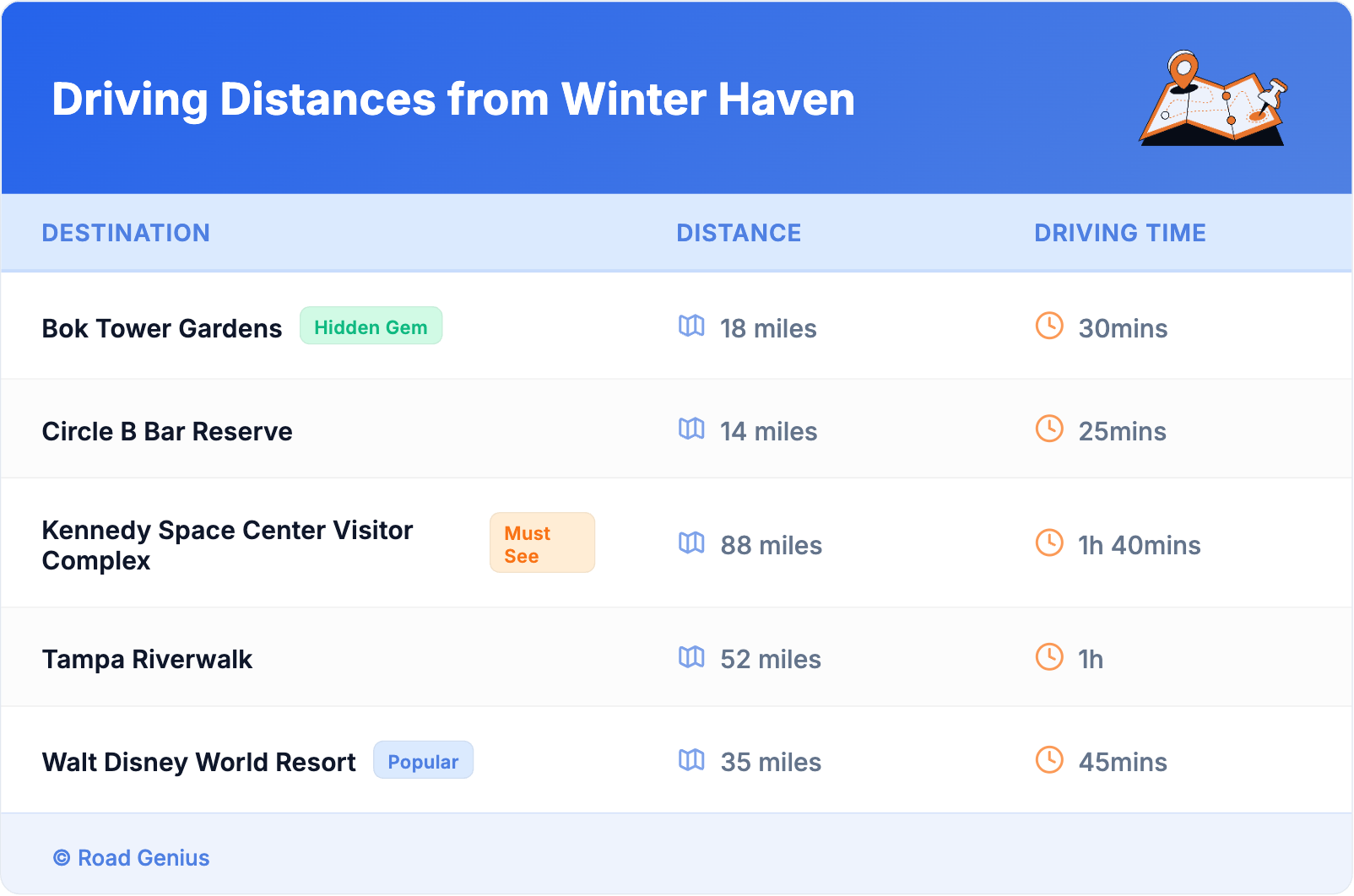The image size is (1354, 896).
Task: Click the clock icon beside 45mins
Action: 1049,759
